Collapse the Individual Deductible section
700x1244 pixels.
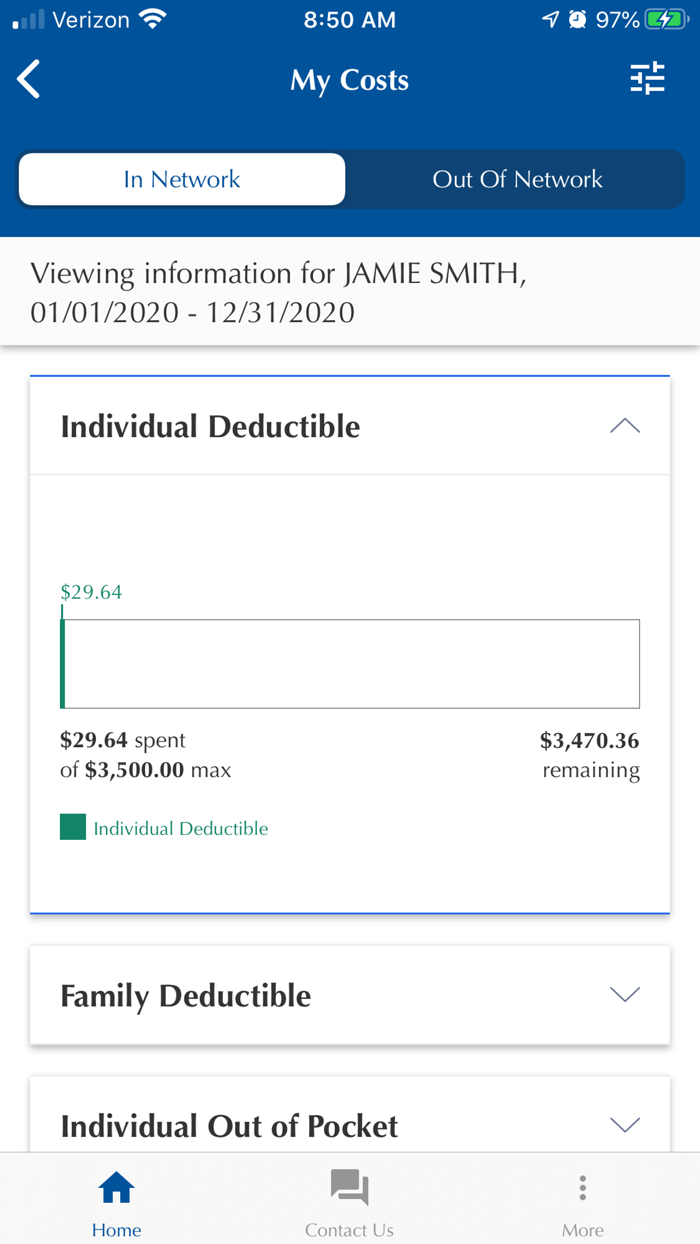click(624, 426)
